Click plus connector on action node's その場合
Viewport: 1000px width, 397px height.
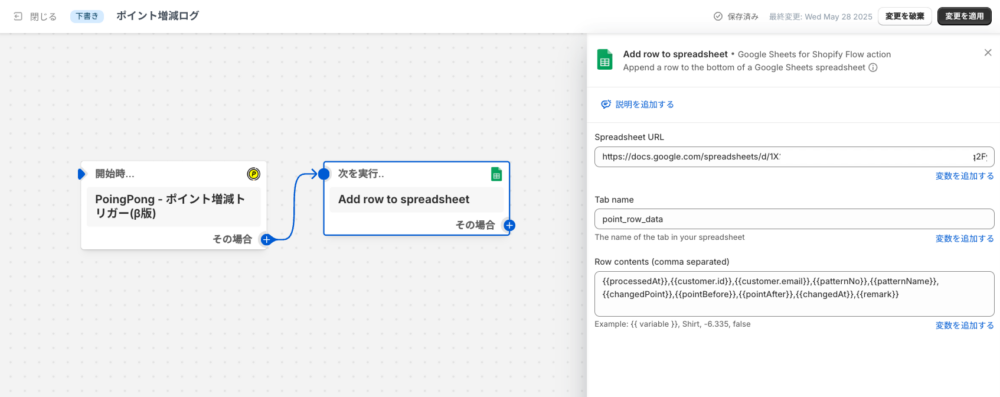click(x=509, y=225)
